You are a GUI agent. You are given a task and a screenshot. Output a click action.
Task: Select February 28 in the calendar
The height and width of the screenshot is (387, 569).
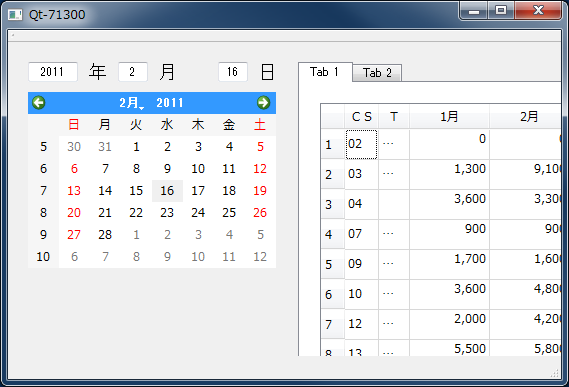(105, 235)
